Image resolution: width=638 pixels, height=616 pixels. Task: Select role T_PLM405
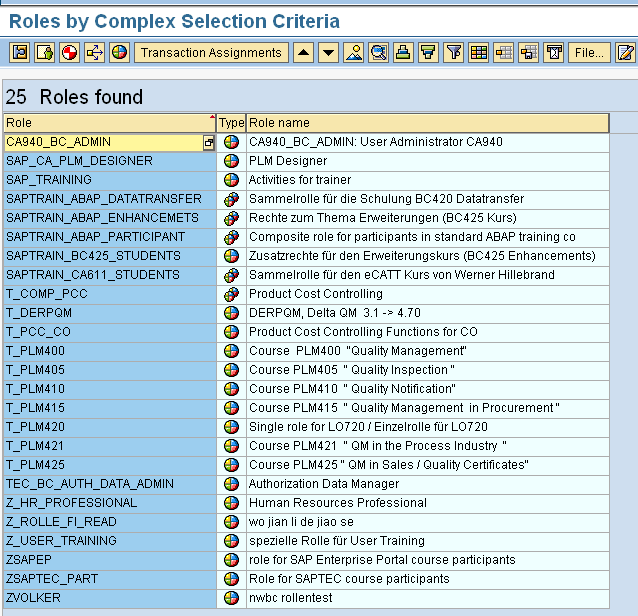point(110,370)
